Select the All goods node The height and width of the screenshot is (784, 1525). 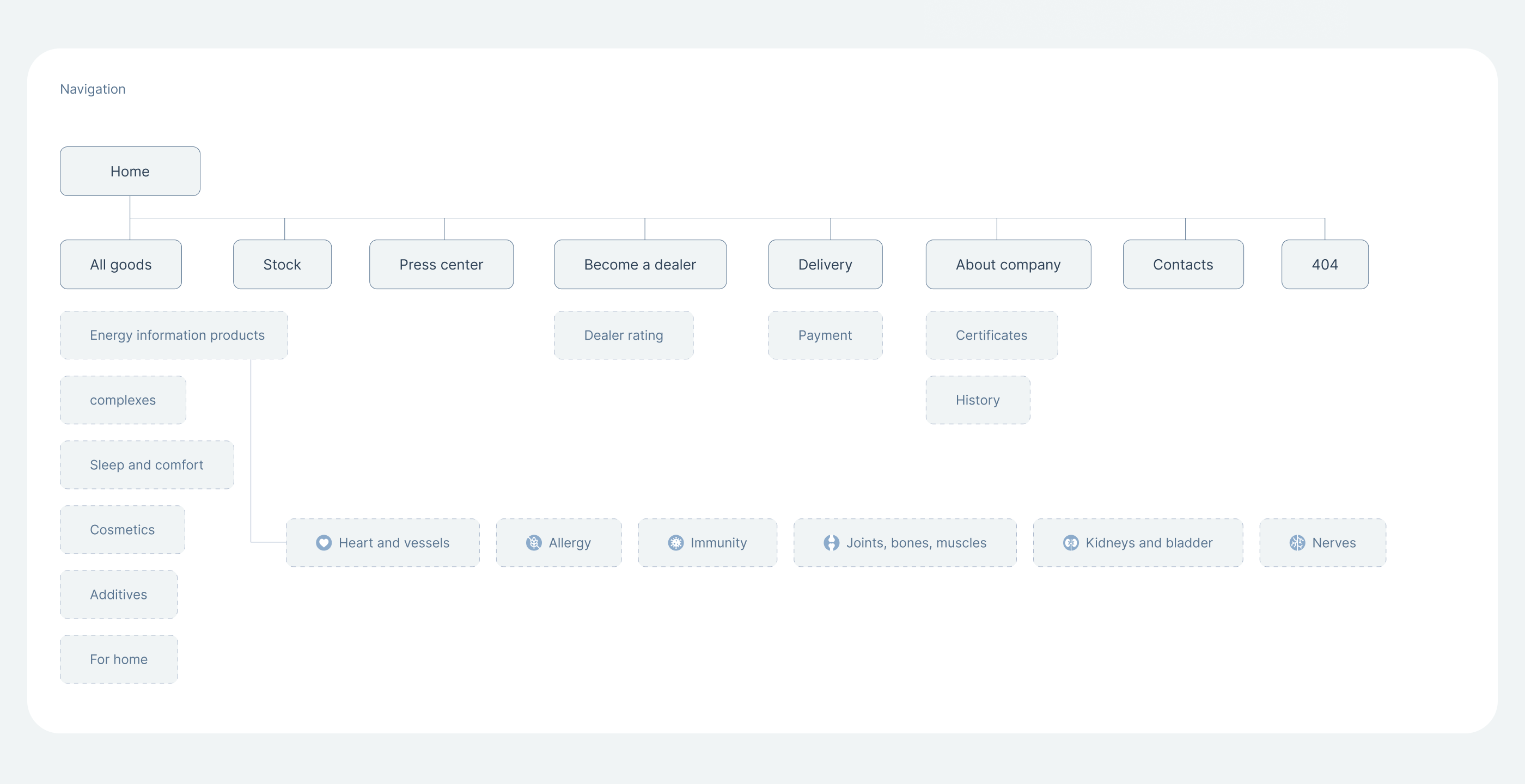point(121,265)
